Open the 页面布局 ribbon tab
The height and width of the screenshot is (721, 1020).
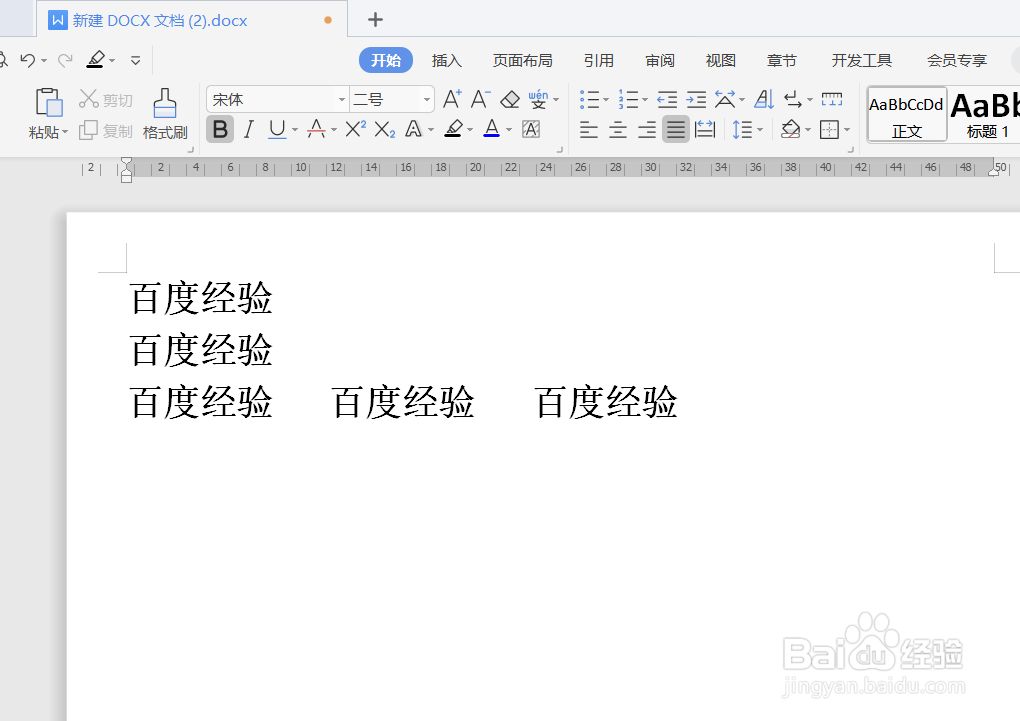523,60
